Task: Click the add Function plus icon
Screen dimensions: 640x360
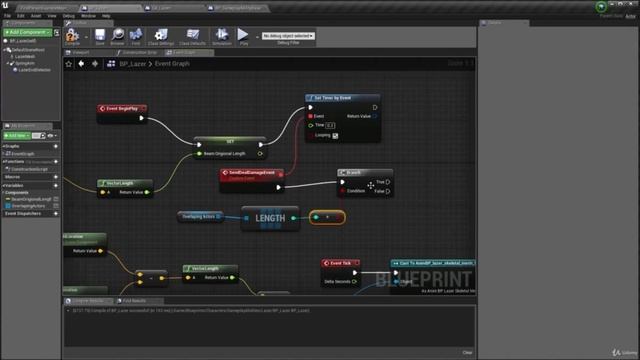Action: point(56,162)
